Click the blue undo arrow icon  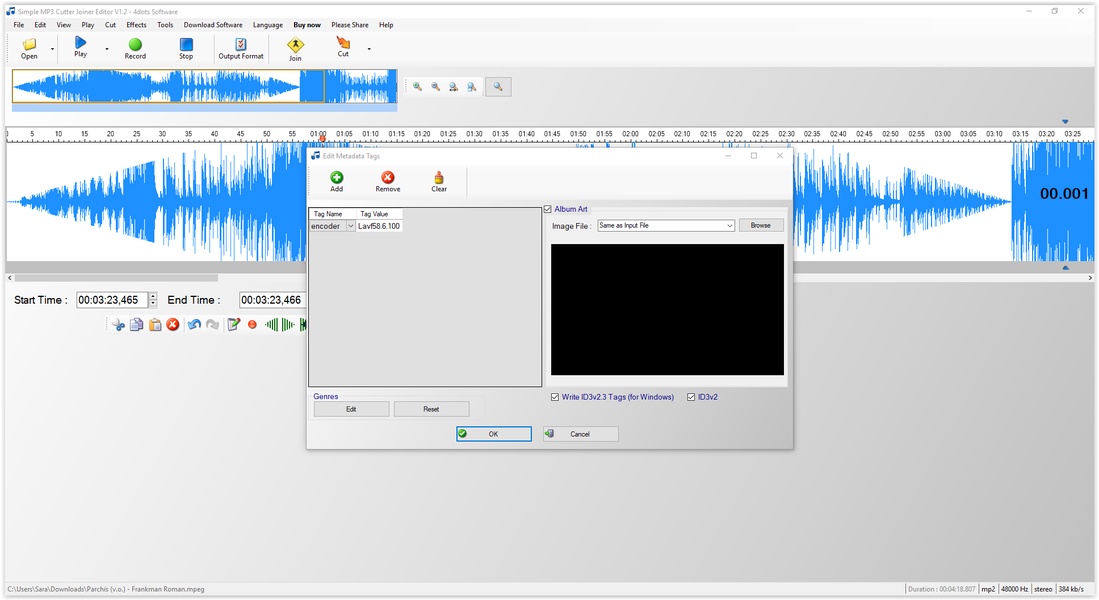point(194,325)
